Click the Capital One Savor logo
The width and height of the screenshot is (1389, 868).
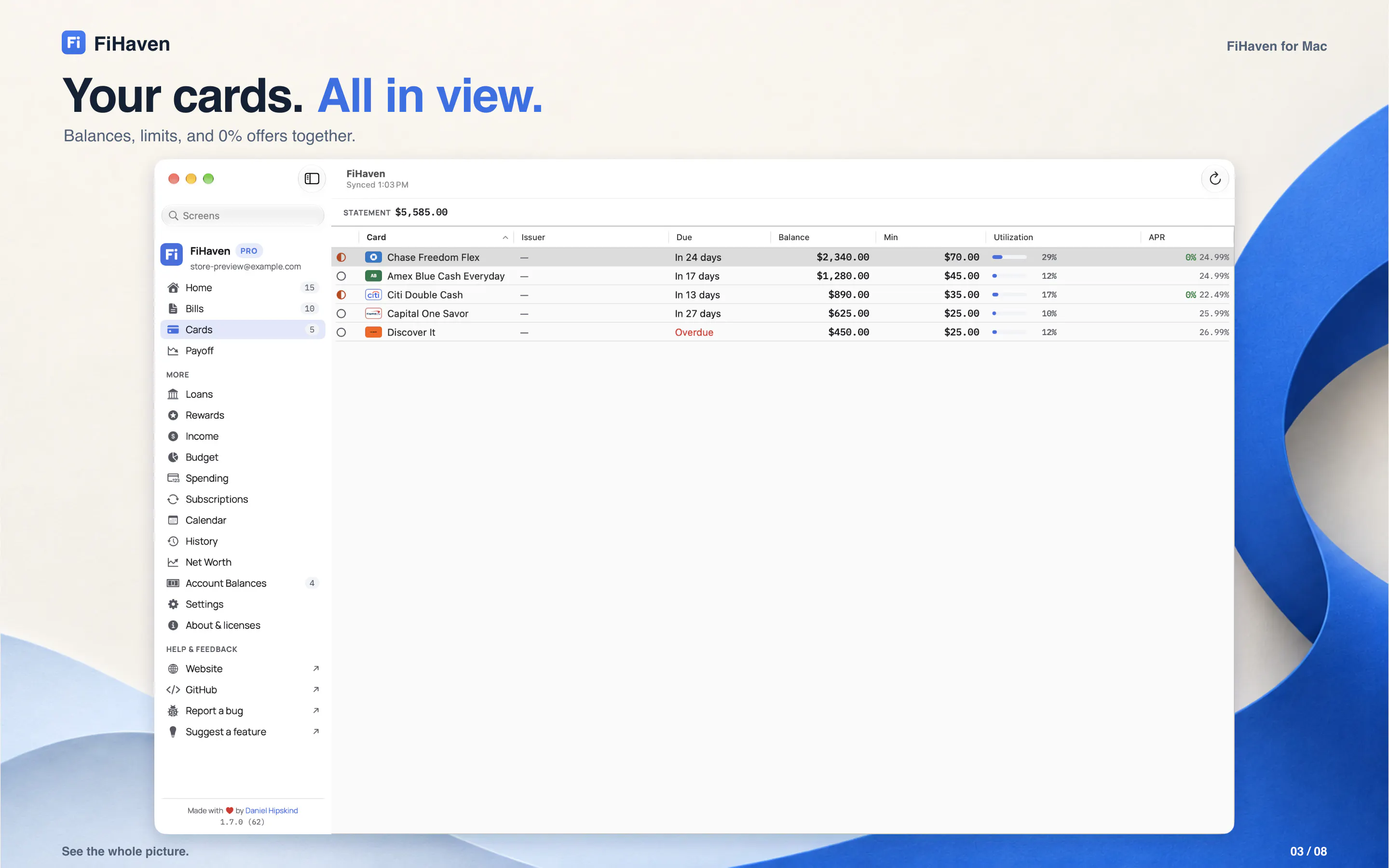373,313
